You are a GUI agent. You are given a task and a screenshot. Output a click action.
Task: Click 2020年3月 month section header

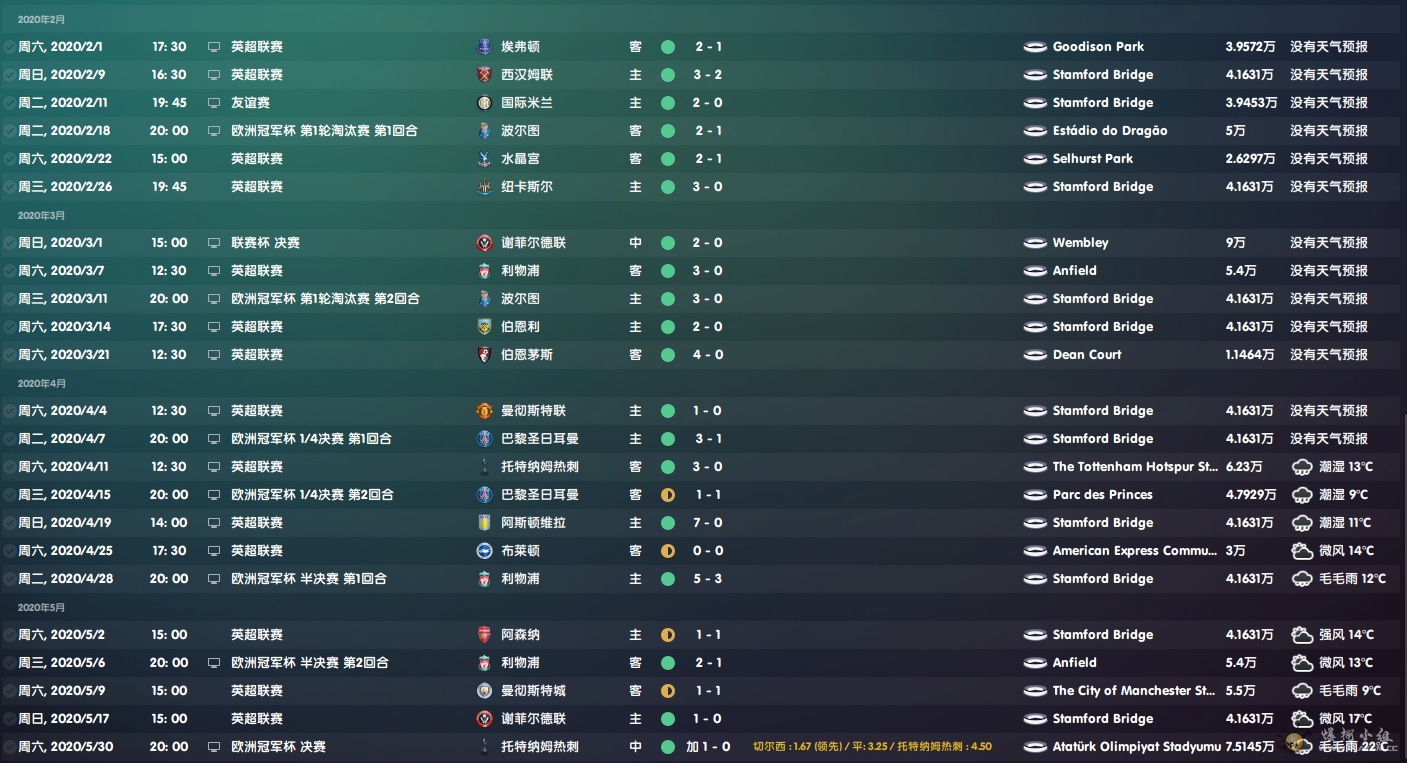(41, 215)
